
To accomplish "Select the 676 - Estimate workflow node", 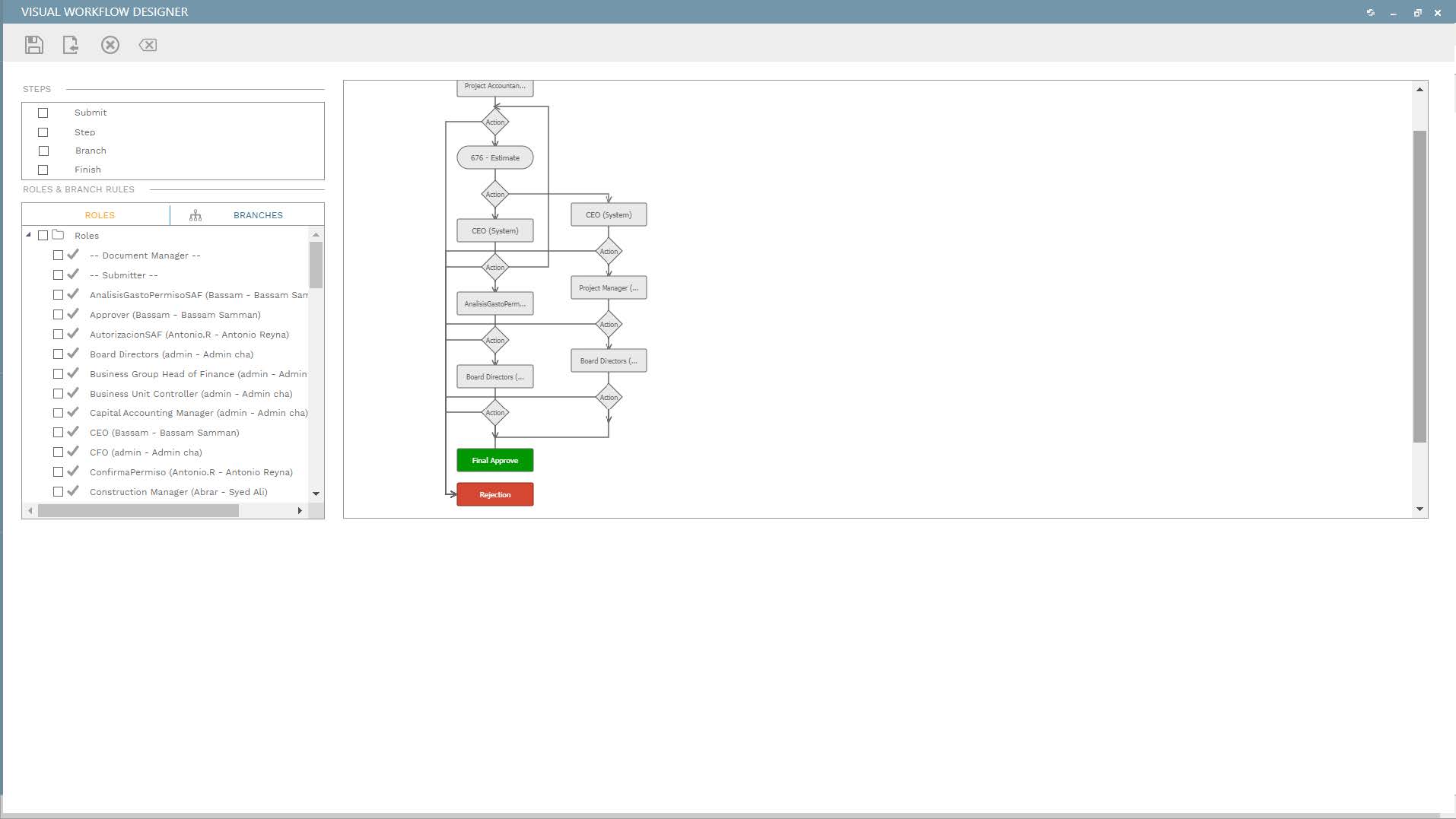I will pyautogui.click(x=494, y=157).
